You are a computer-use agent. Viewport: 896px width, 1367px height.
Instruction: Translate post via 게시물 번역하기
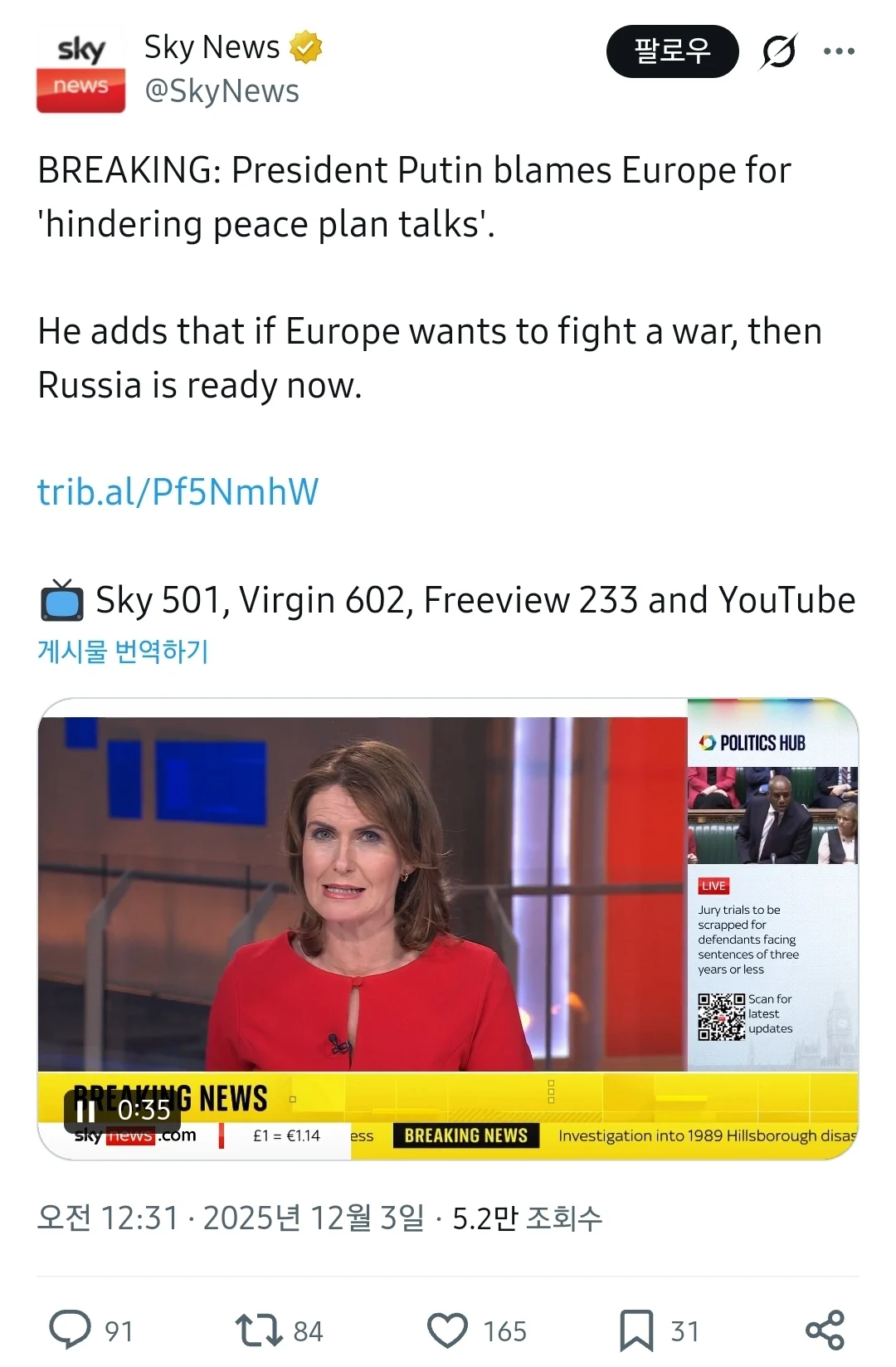tap(123, 651)
